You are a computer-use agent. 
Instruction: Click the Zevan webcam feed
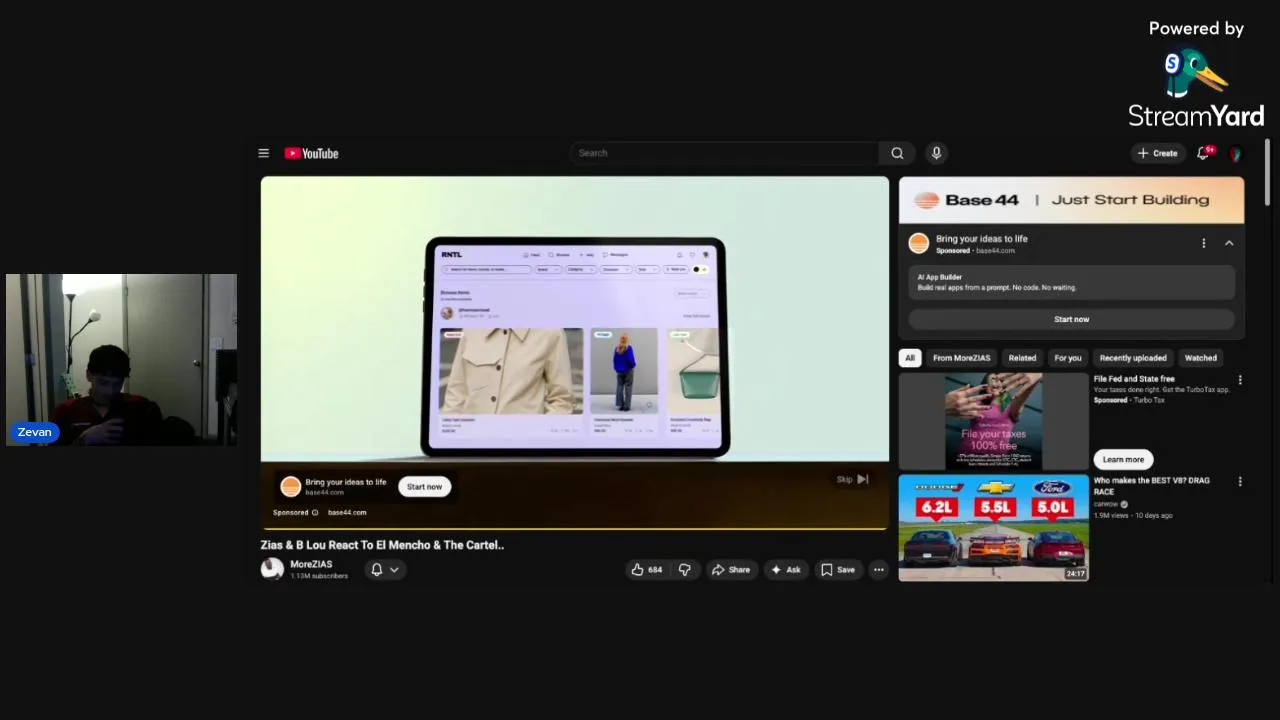pos(121,359)
